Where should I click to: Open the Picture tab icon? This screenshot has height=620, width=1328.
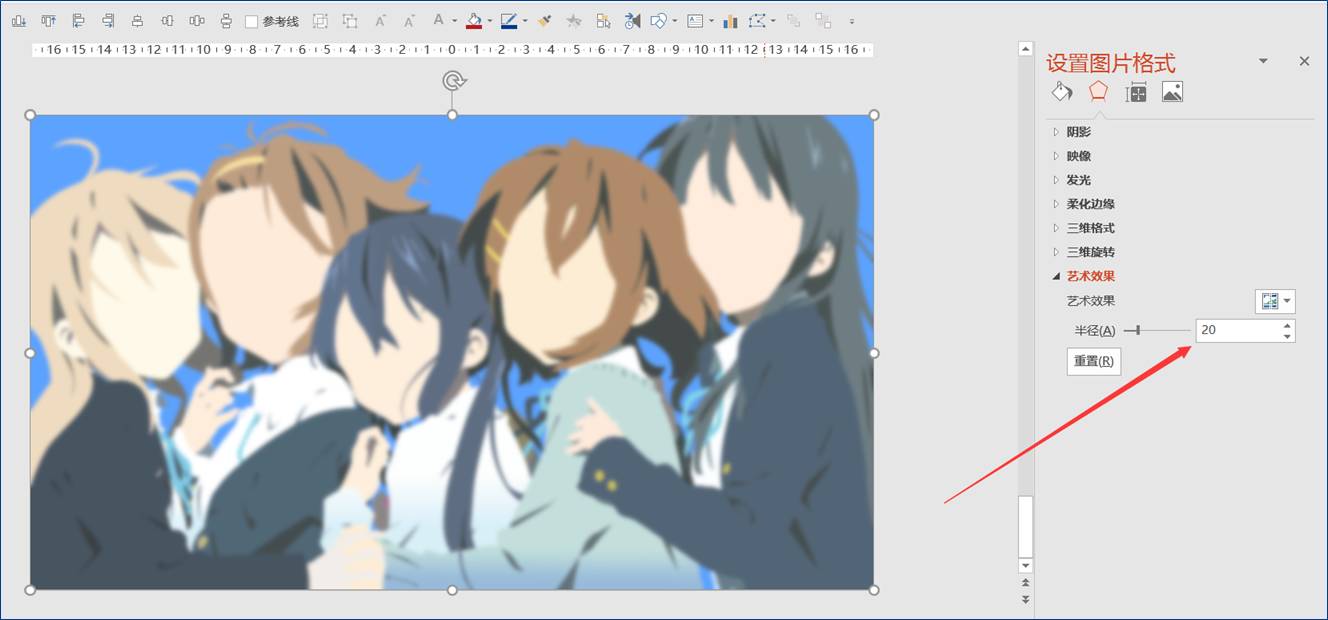click(x=1172, y=92)
